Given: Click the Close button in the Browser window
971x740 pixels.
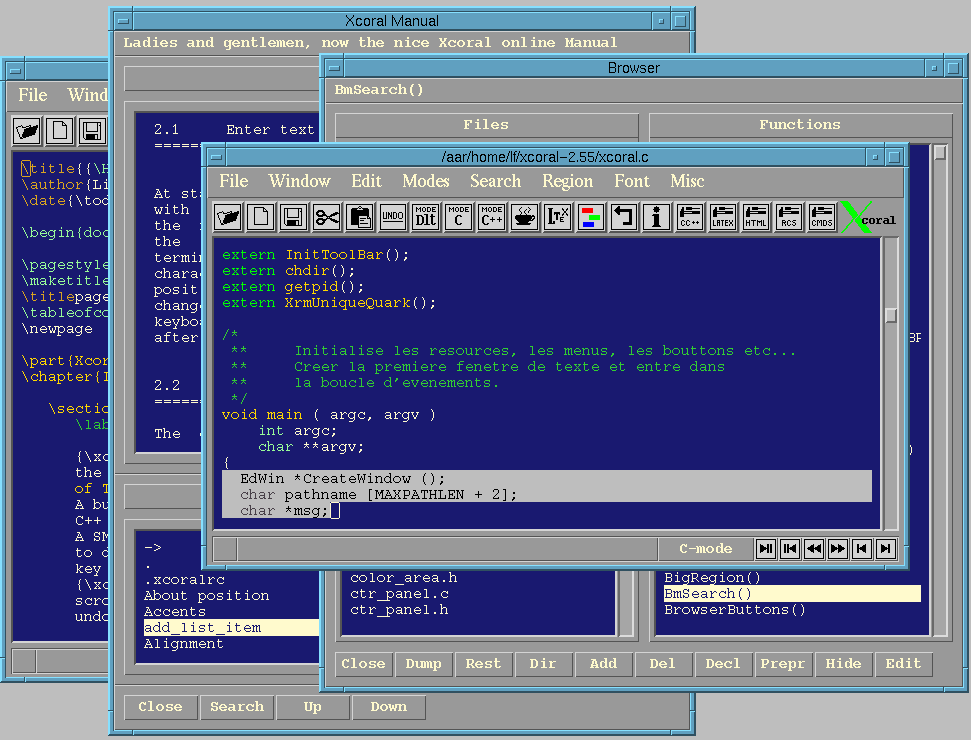Looking at the screenshot, I should click(364, 664).
